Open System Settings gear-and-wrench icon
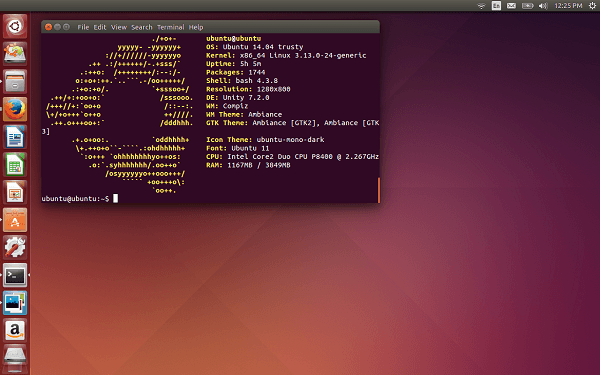Viewport: 600px width, 375px height. (x=15, y=248)
